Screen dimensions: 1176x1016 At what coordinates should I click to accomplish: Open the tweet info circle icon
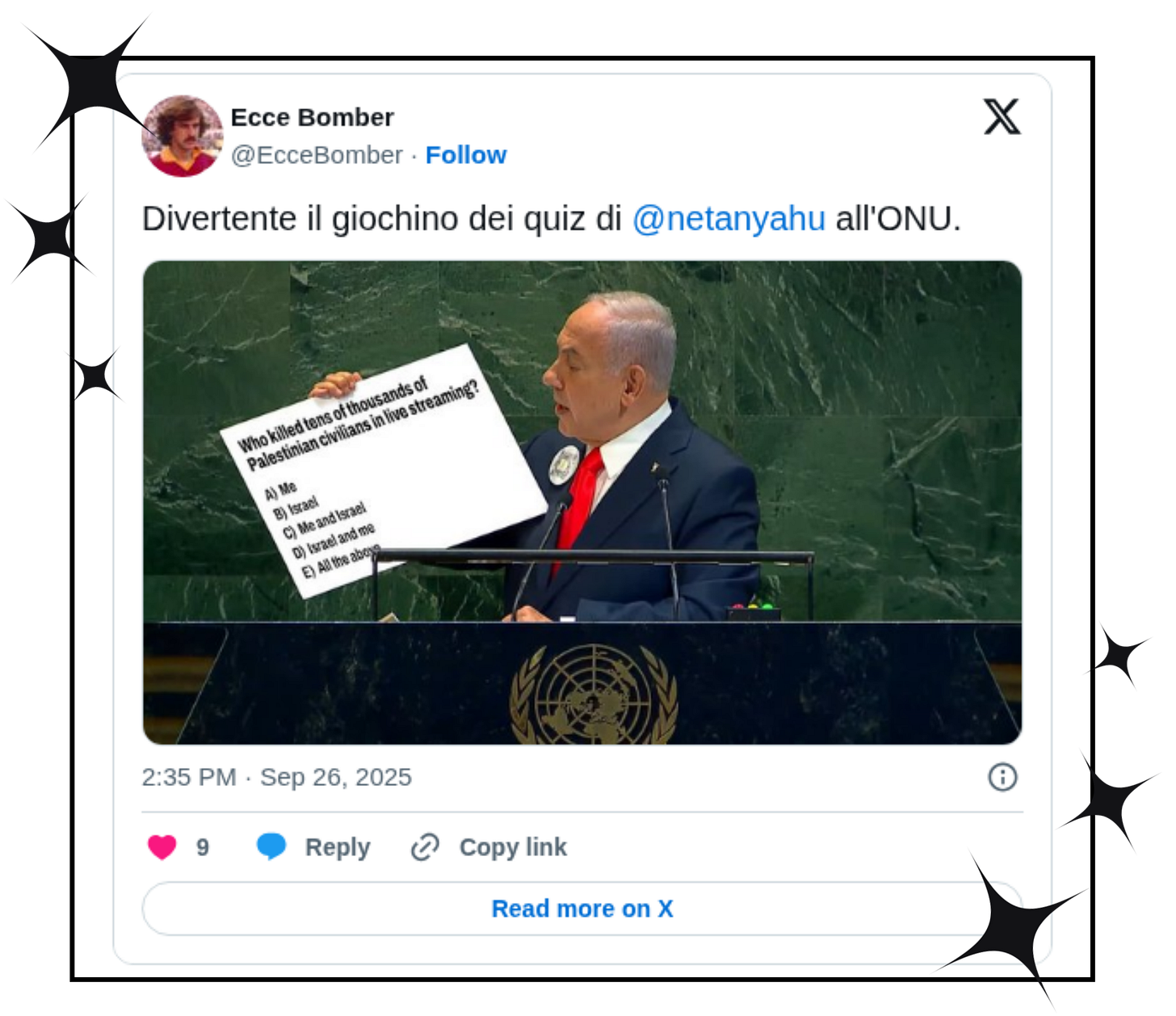(x=1002, y=777)
